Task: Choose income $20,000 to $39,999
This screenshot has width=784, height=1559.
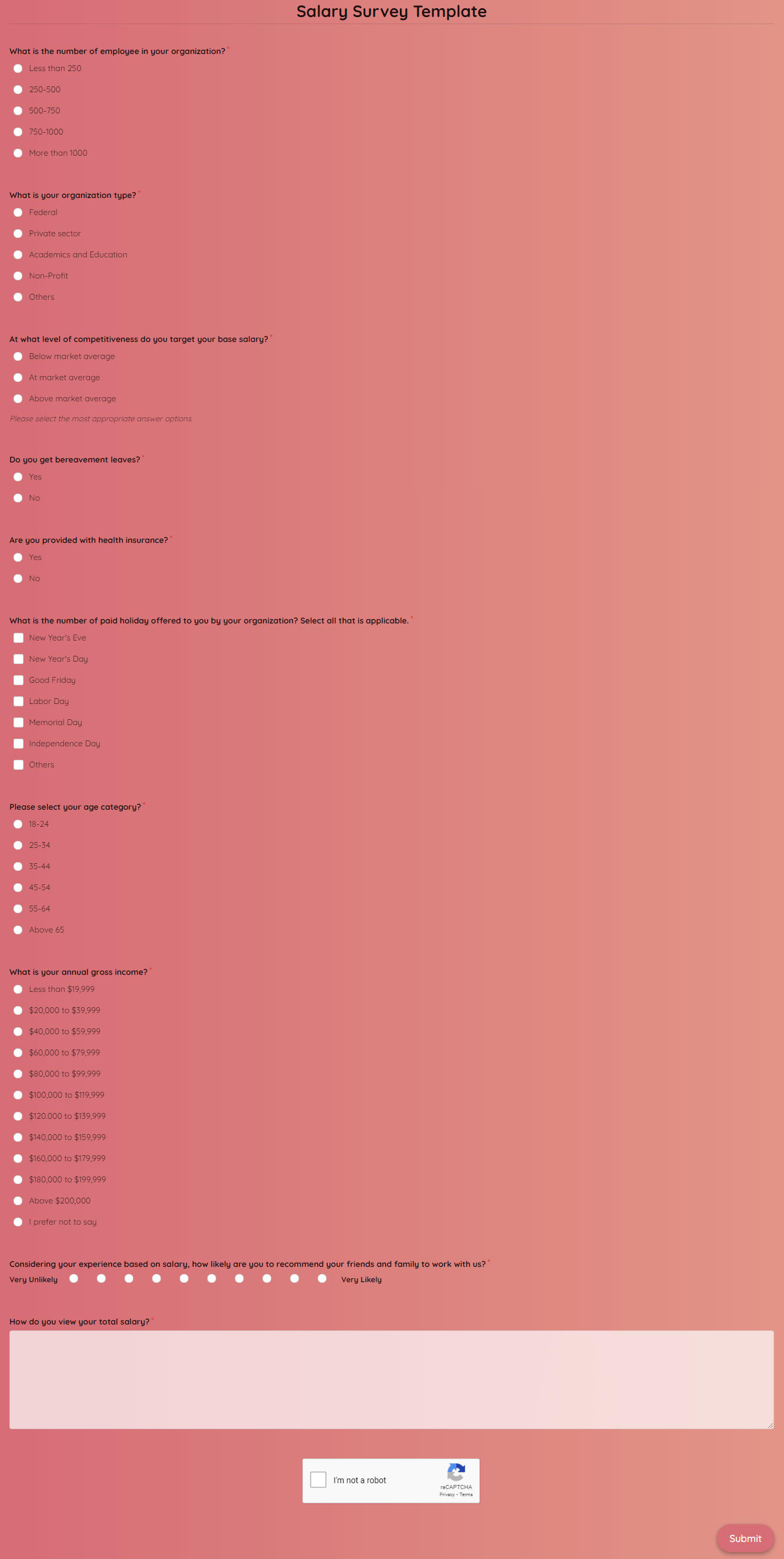Action: click(18, 1011)
